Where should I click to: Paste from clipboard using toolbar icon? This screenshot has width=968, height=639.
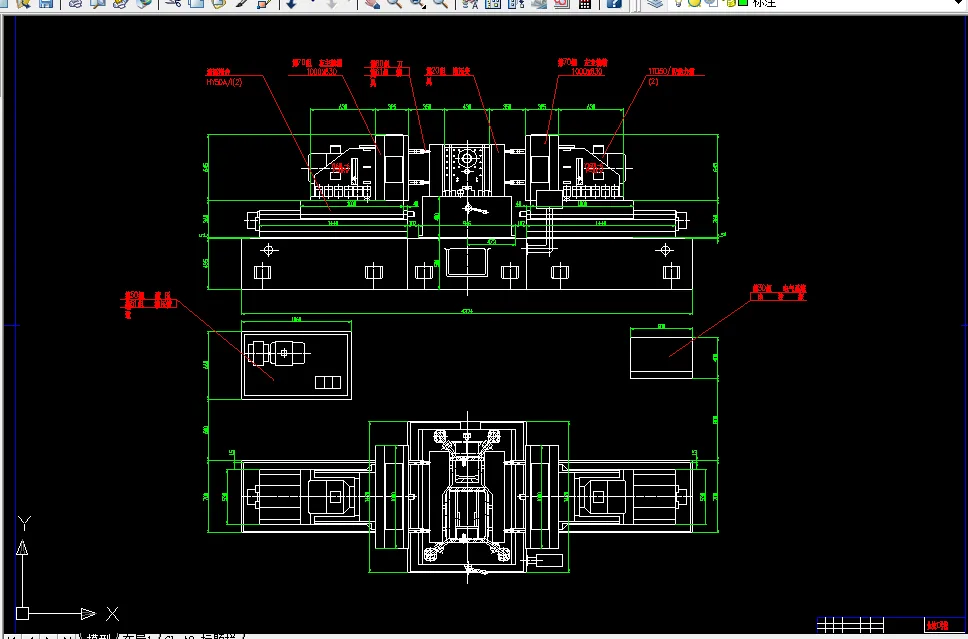click(x=219, y=4)
